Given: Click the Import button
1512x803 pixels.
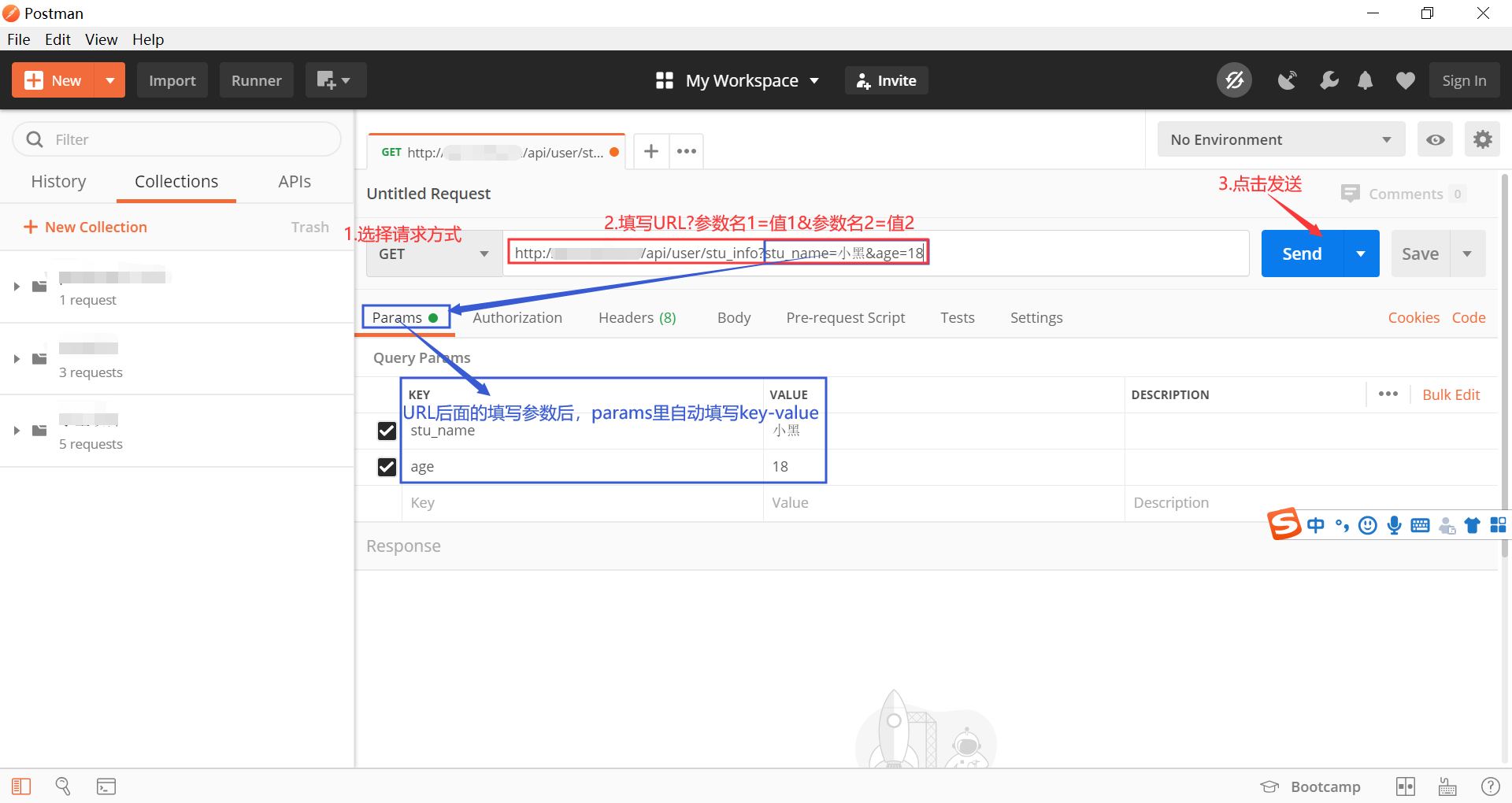Looking at the screenshot, I should [172, 80].
